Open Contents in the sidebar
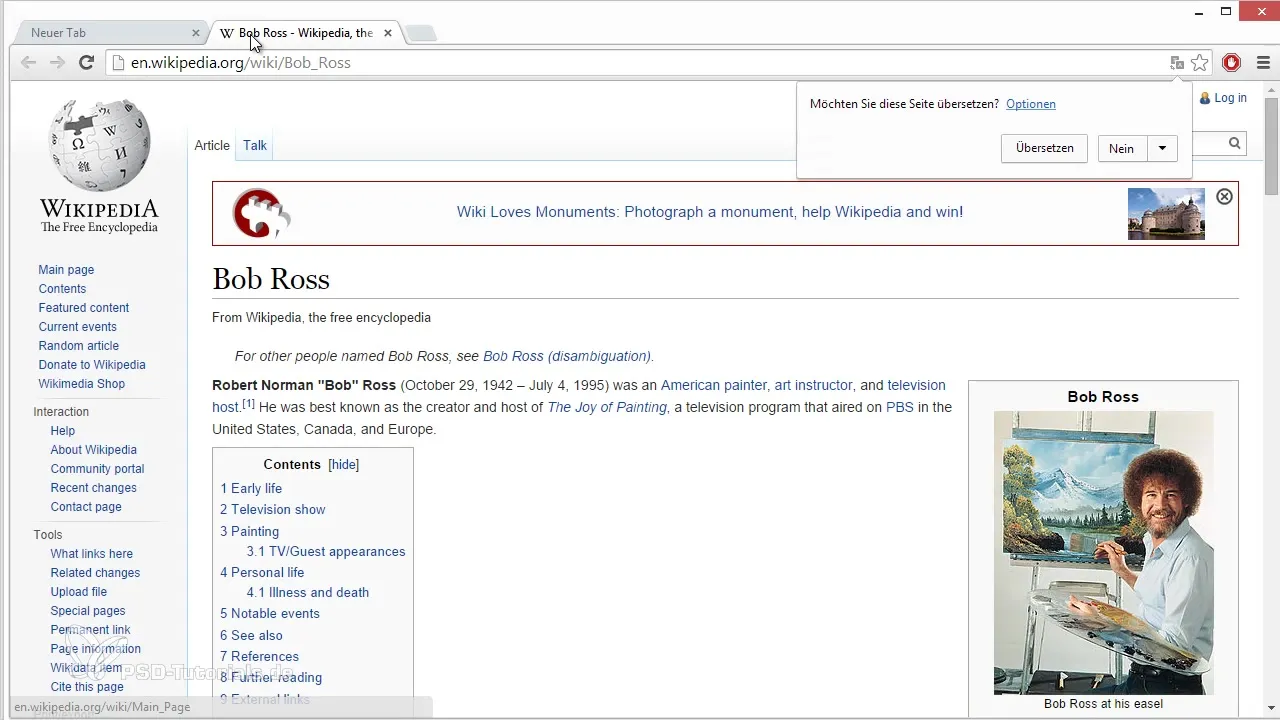The width and height of the screenshot is (1280, 720). click(x=62, y=289)
